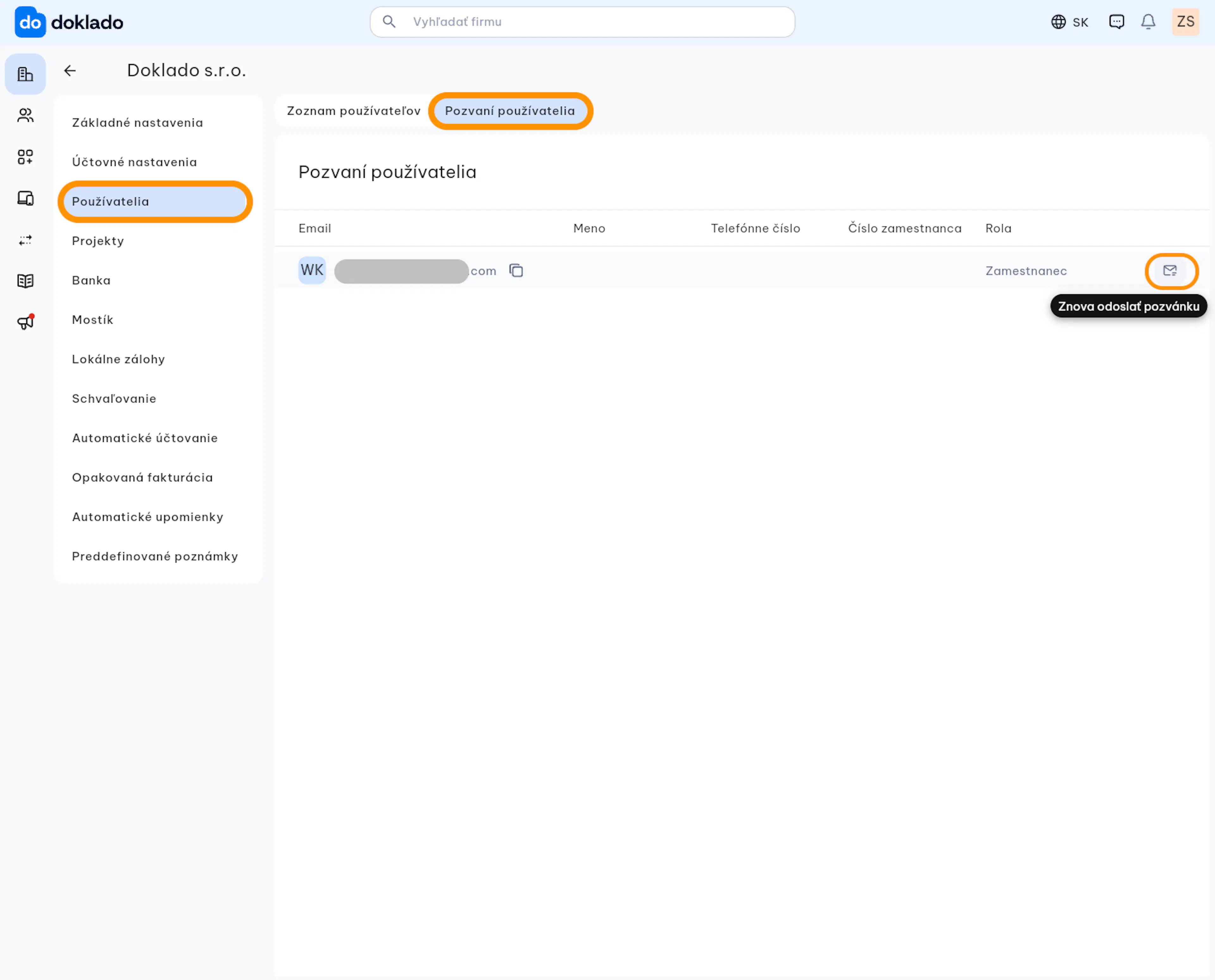Viewport: 1215px width, 980px height.
Task: Open the devices icon in sidebar
Action: click(x=25, y=198)
